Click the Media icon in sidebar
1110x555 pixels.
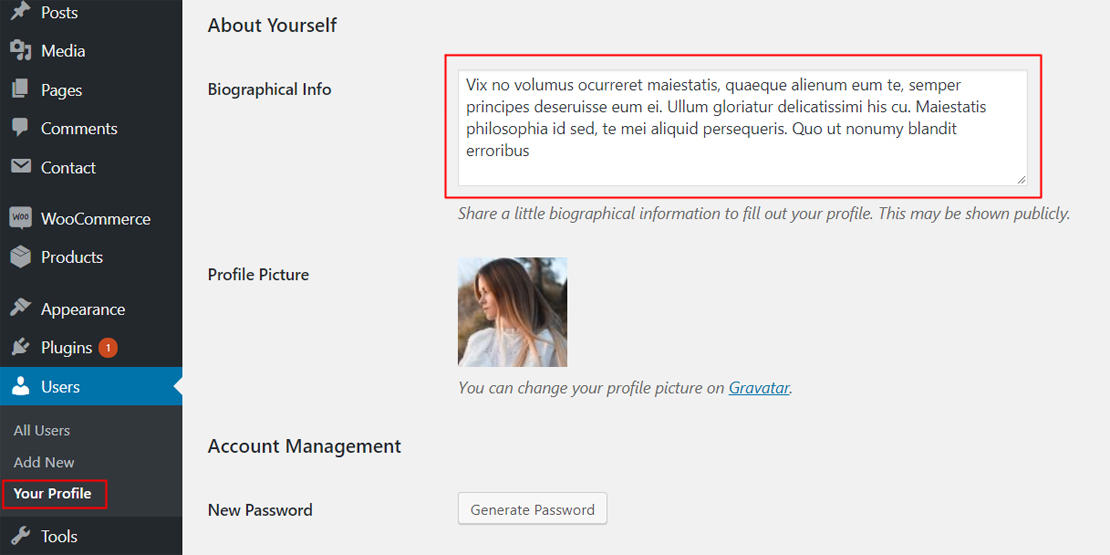pos(20,51)
